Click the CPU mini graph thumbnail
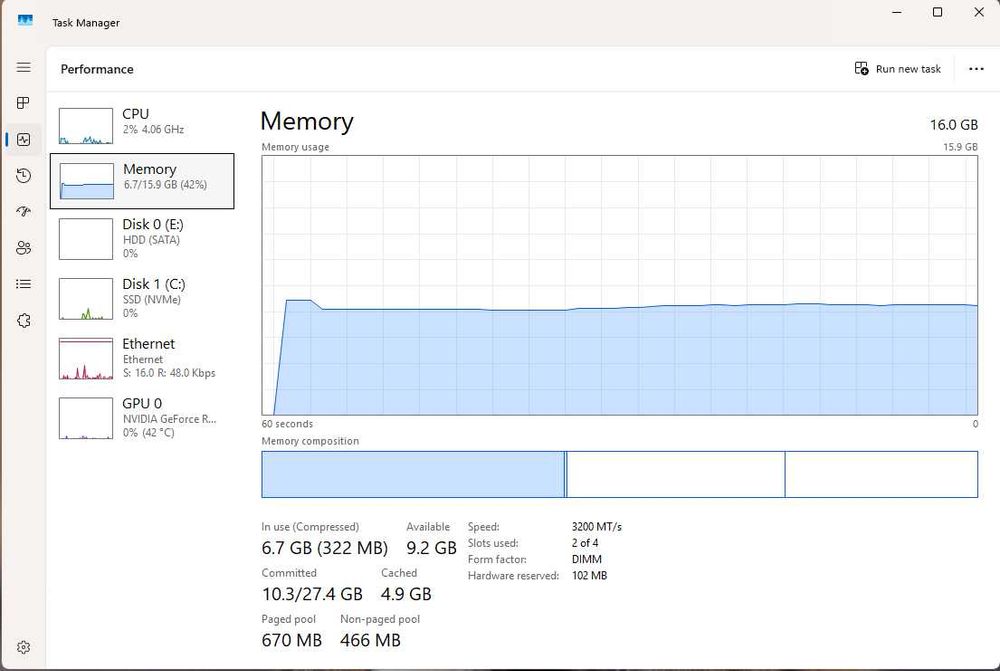This screenshot has height=671, width=1000. pos(86,126)
